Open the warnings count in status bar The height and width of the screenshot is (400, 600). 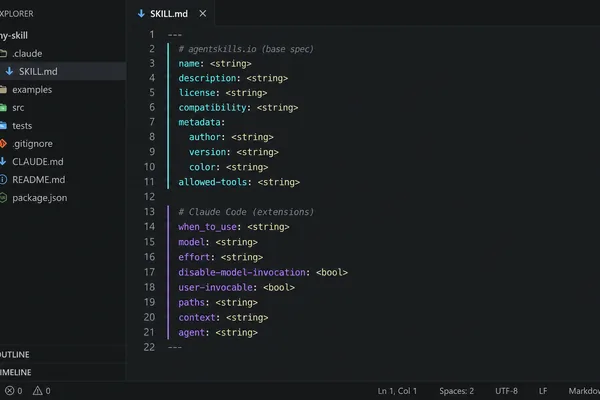[41, 391]
